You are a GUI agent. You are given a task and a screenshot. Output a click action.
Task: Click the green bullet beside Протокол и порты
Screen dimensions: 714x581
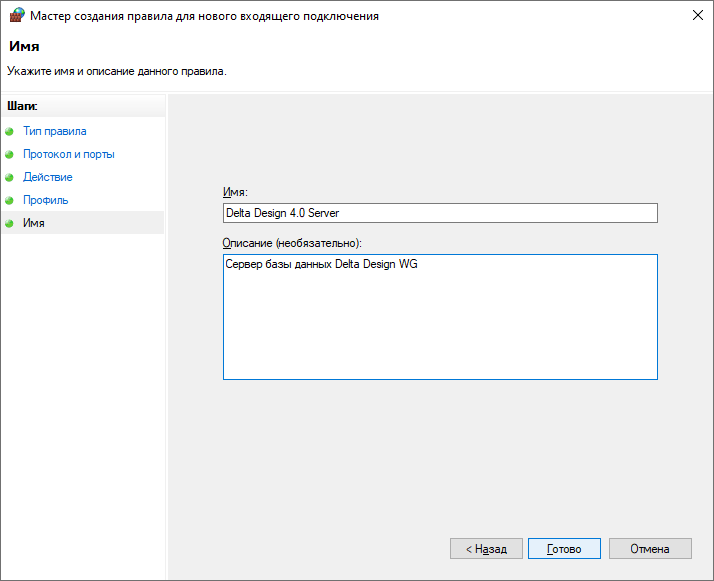(10, 154)
